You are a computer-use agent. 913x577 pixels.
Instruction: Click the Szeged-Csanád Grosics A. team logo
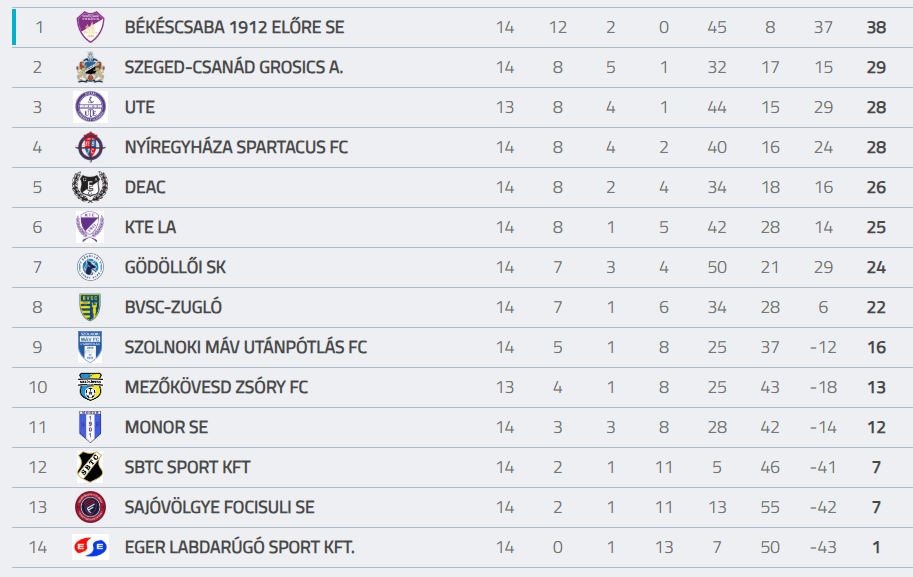coord(90,67)
